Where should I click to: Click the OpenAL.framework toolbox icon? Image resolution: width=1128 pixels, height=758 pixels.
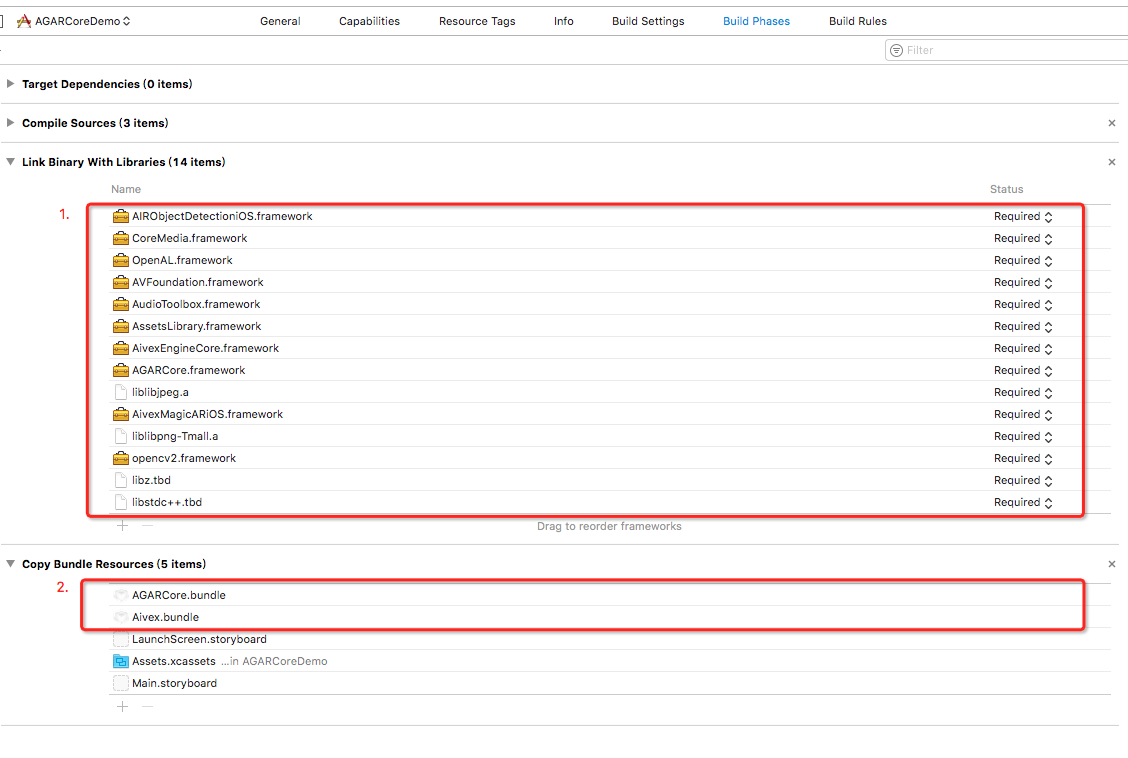121,260
